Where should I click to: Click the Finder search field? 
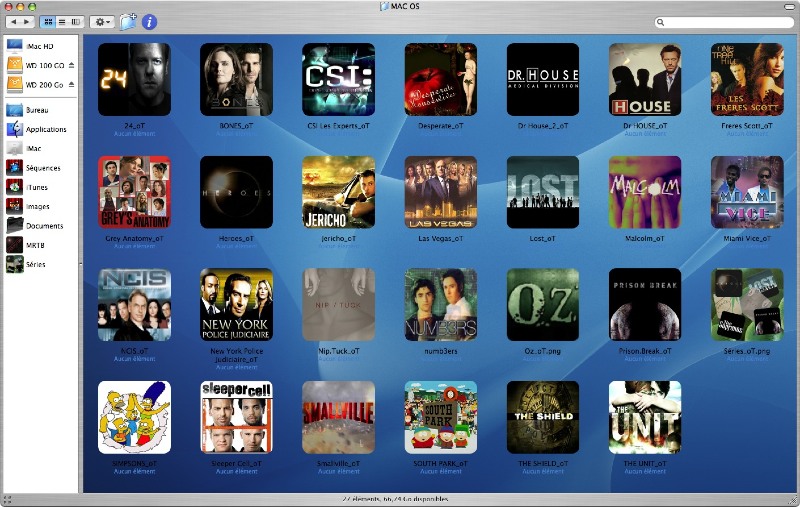click(724, 22)
